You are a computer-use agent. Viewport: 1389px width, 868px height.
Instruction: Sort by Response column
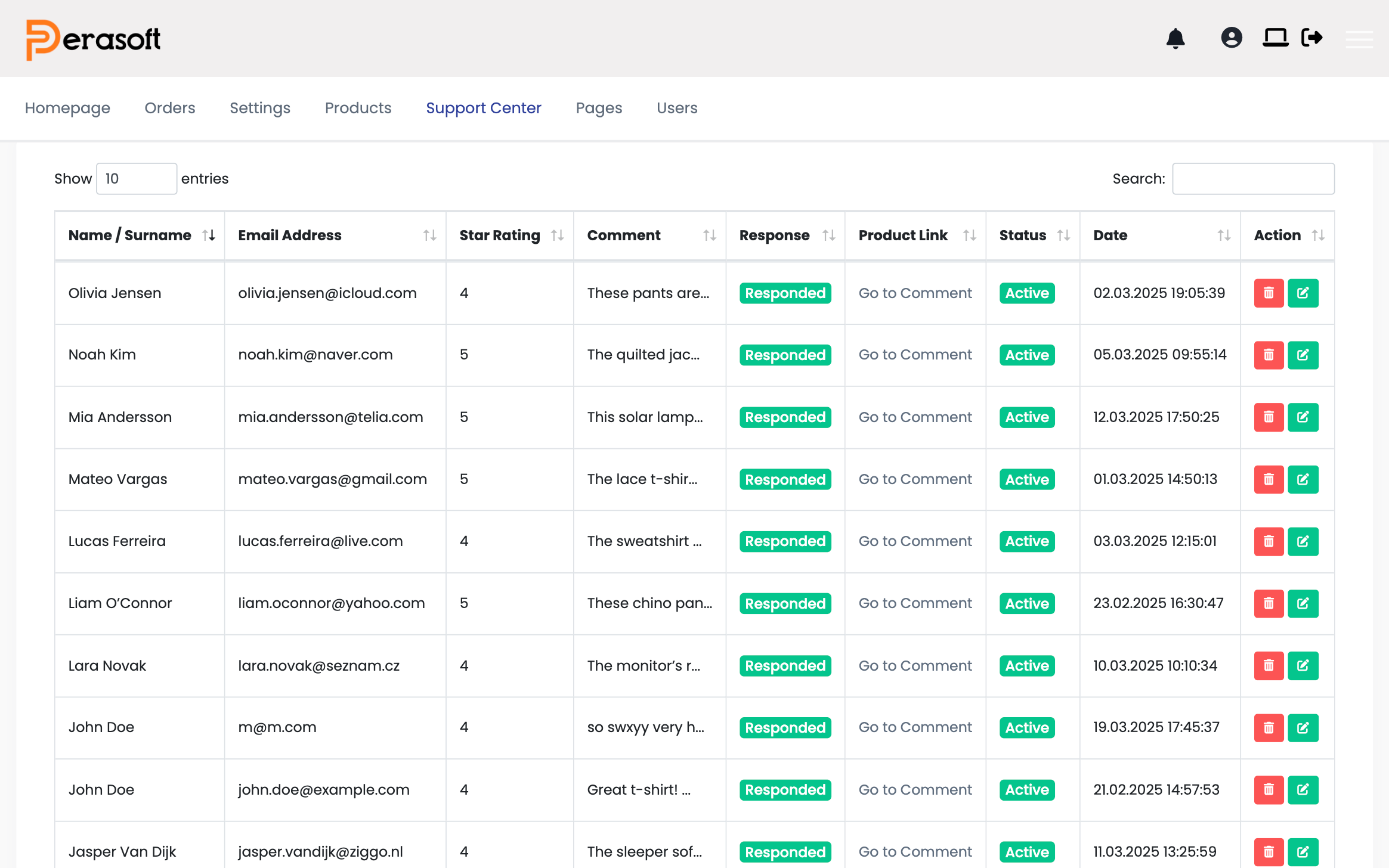pyautogui.click(x=785, y=235)
